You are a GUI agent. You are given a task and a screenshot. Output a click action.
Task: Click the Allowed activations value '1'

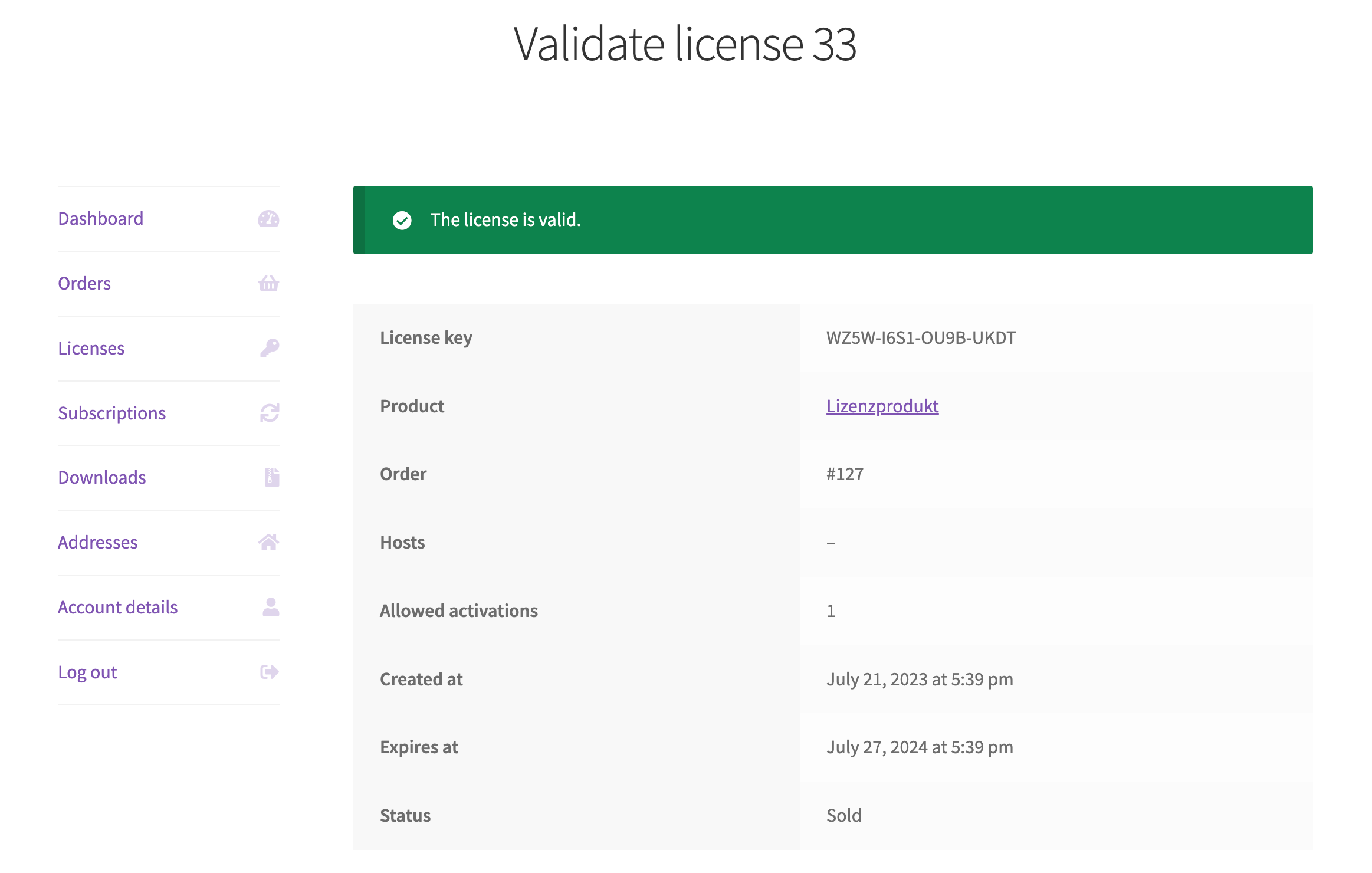[x=831, y=611]
